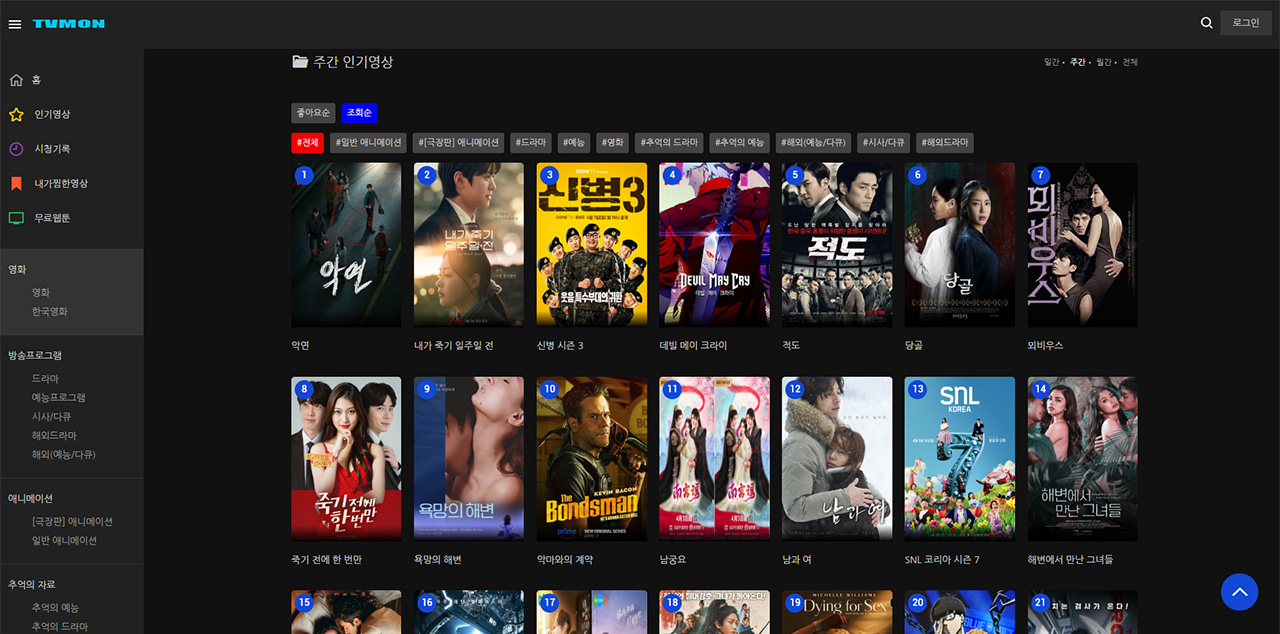The image size is (1280, 634).
Task: Select the 전체 period tab
Action: coord(1130,62)
